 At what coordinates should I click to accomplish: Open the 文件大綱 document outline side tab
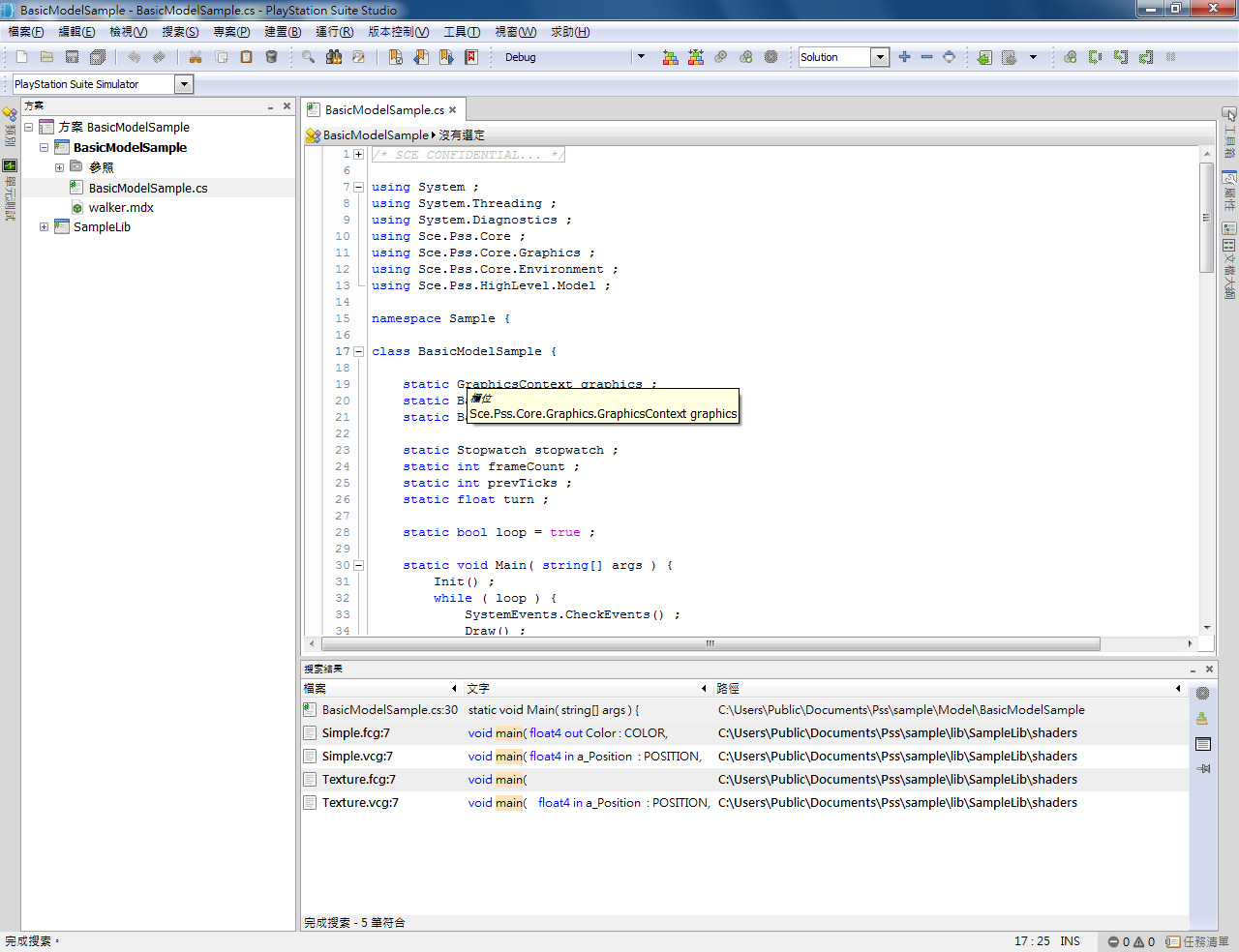coord(1229,270)
